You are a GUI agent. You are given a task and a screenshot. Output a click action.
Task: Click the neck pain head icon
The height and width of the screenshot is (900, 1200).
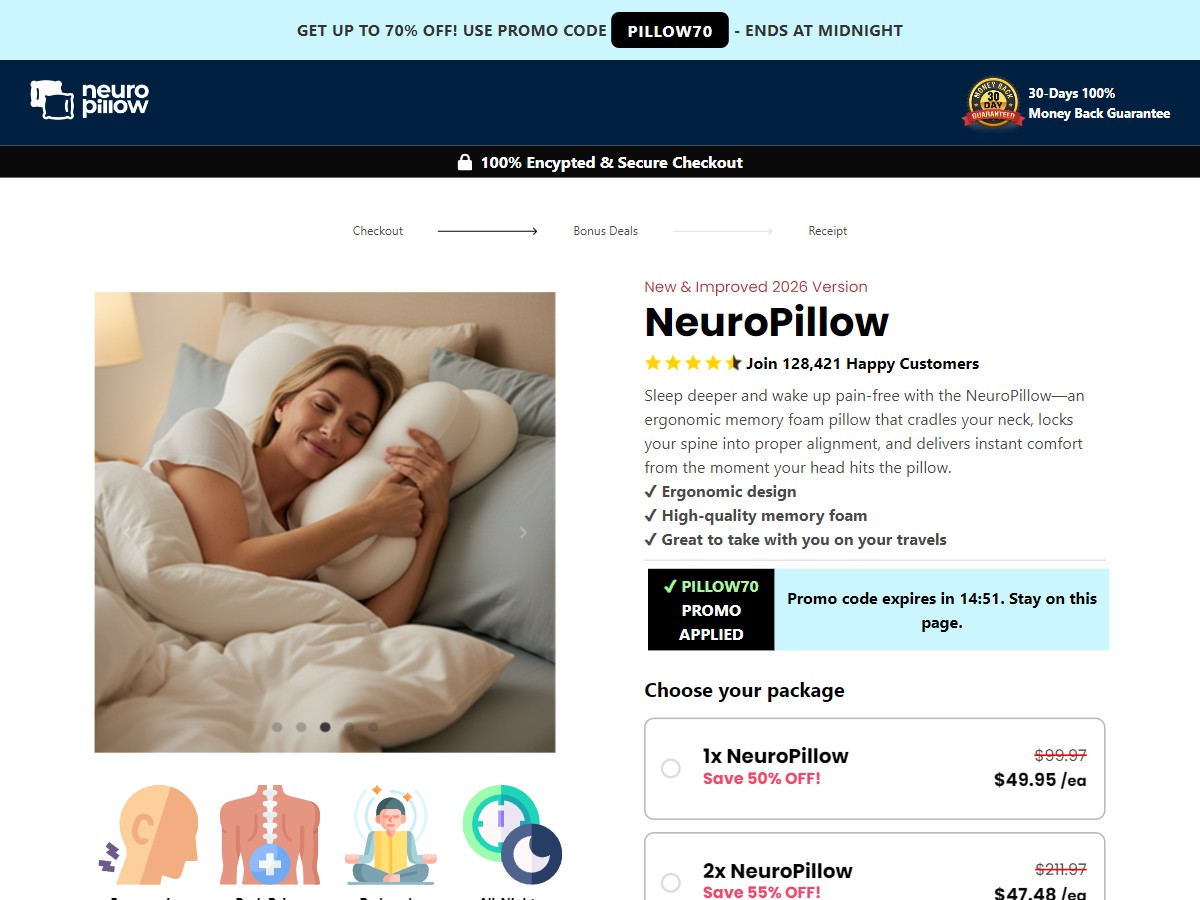pyautogui.click(x=148, y=835)
